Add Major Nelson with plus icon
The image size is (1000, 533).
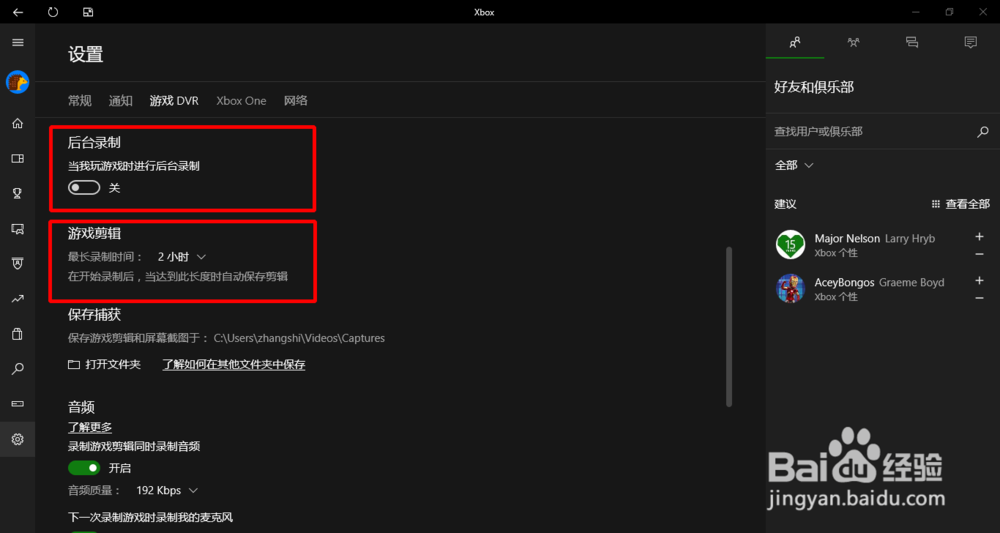(980, 237)
